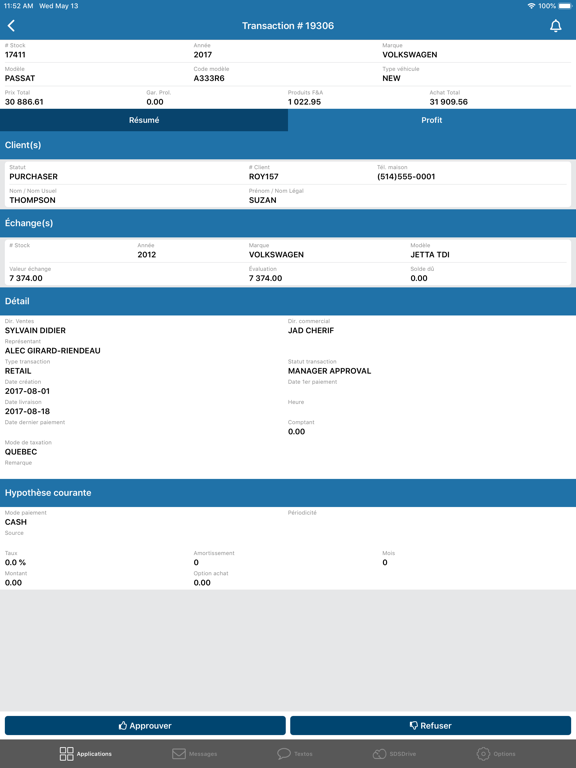This screenshot has height=768, width=576.
Task: Open notifications bell icon
Action: click(555, 26)
